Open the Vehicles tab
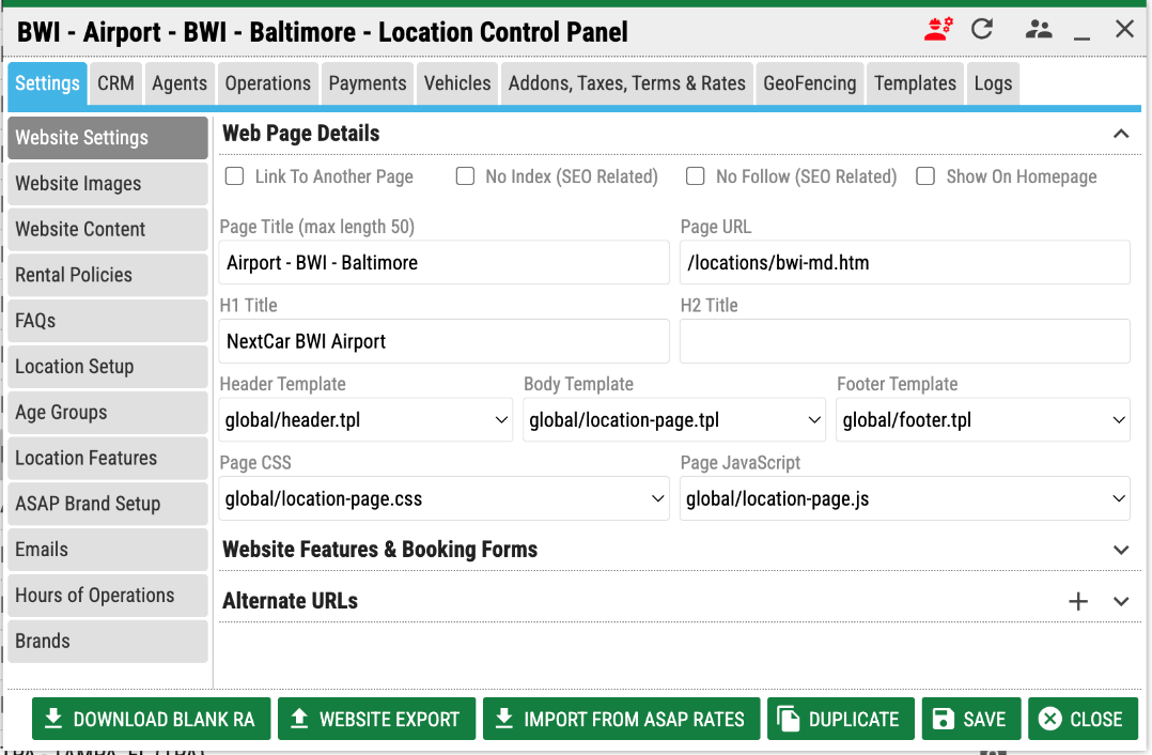The height and width of the screenshot is (755, 1152). pos(457,84)
